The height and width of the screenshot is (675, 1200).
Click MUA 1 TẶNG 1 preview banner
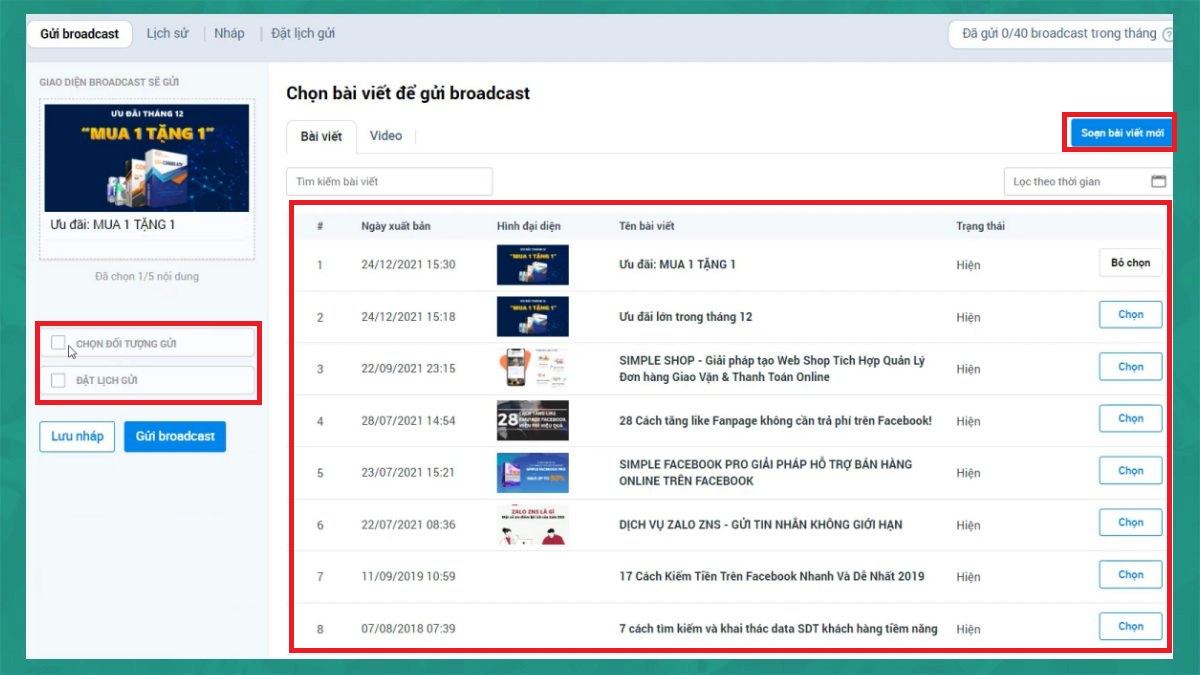pyautogui.click(x=146, y=157)
